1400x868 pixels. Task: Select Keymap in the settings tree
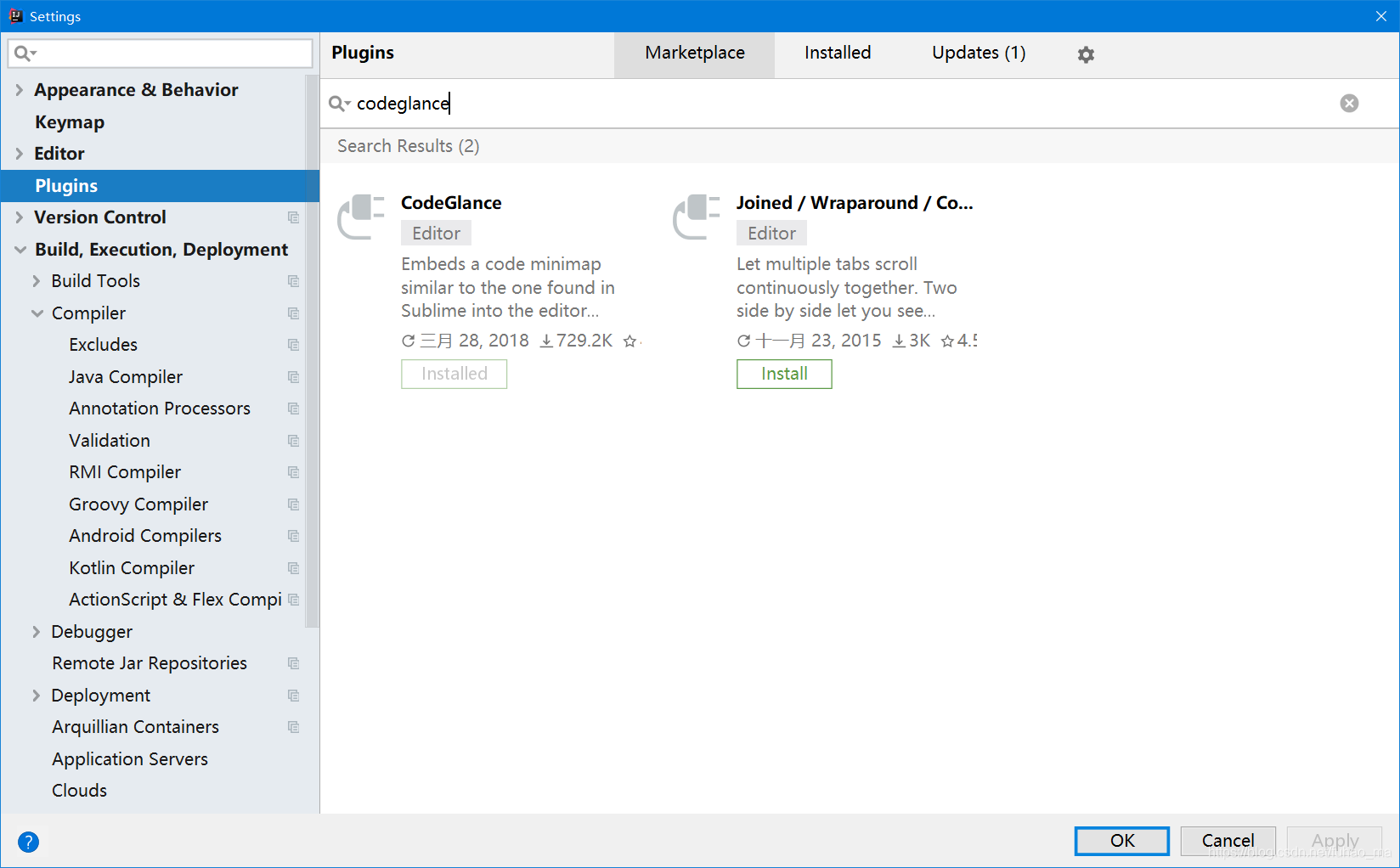70,122
